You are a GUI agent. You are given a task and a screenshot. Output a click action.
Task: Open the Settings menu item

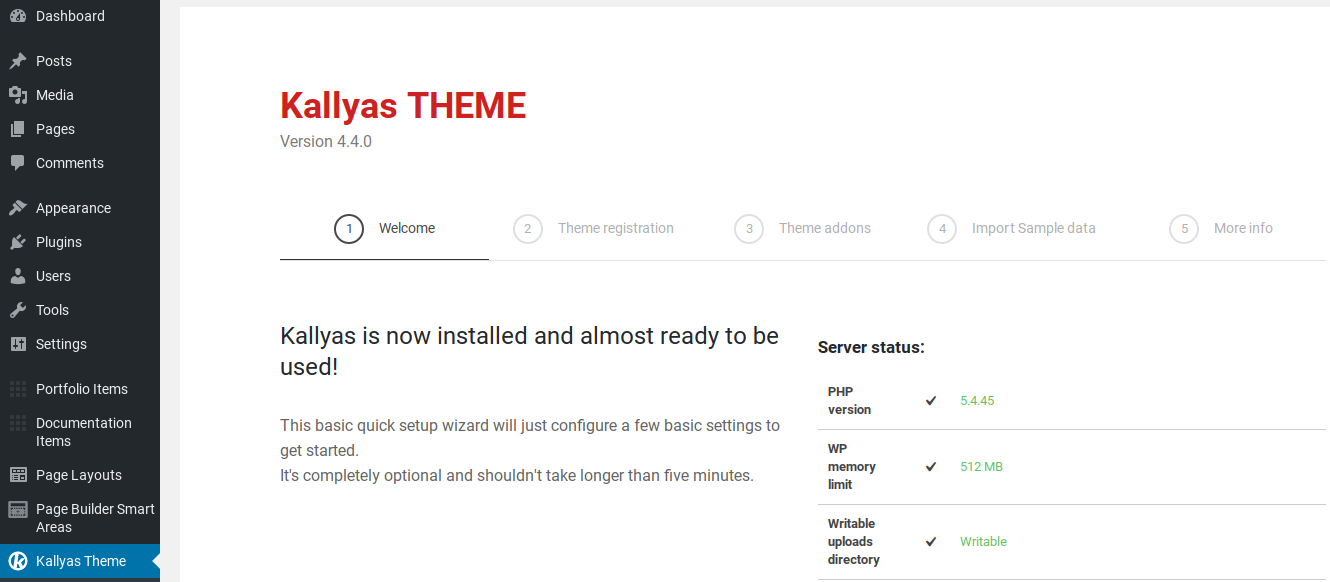coord(80,344)
